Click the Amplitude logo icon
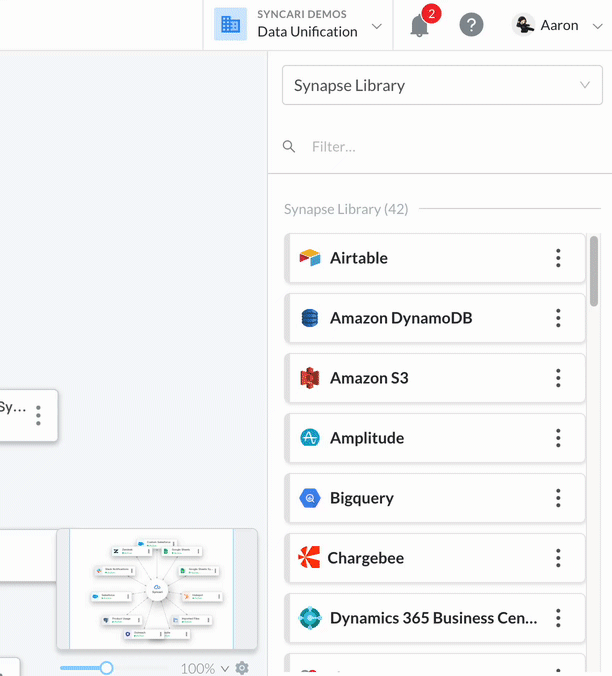Image resolution: width=612 pixels, height=676 pixels. tap(310, 438)
